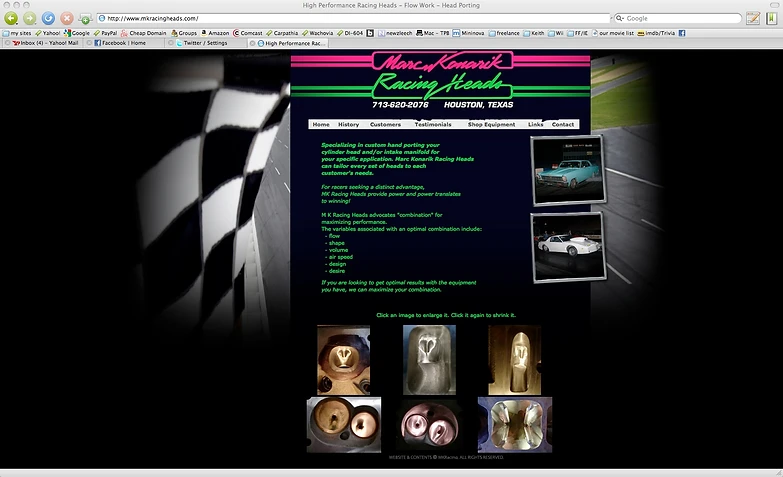
Task: Open the Cheap Domain bookmark
Action: (143, 33)
